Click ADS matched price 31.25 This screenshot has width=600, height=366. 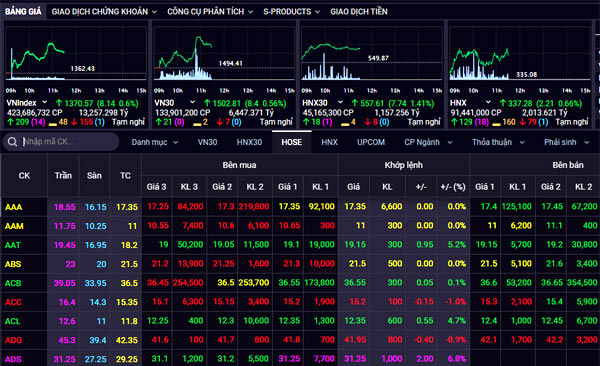[355, 359]
